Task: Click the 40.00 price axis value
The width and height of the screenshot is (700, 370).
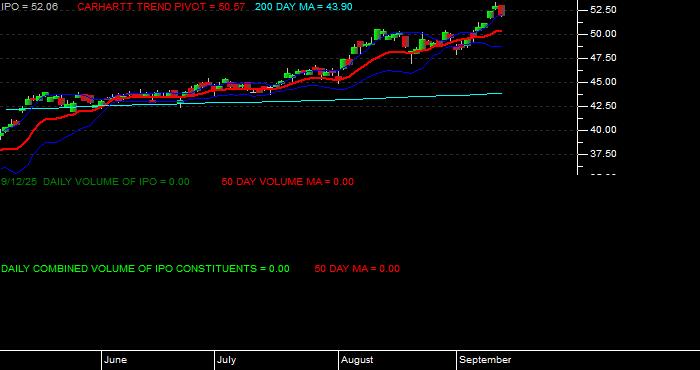Action: 603,130
